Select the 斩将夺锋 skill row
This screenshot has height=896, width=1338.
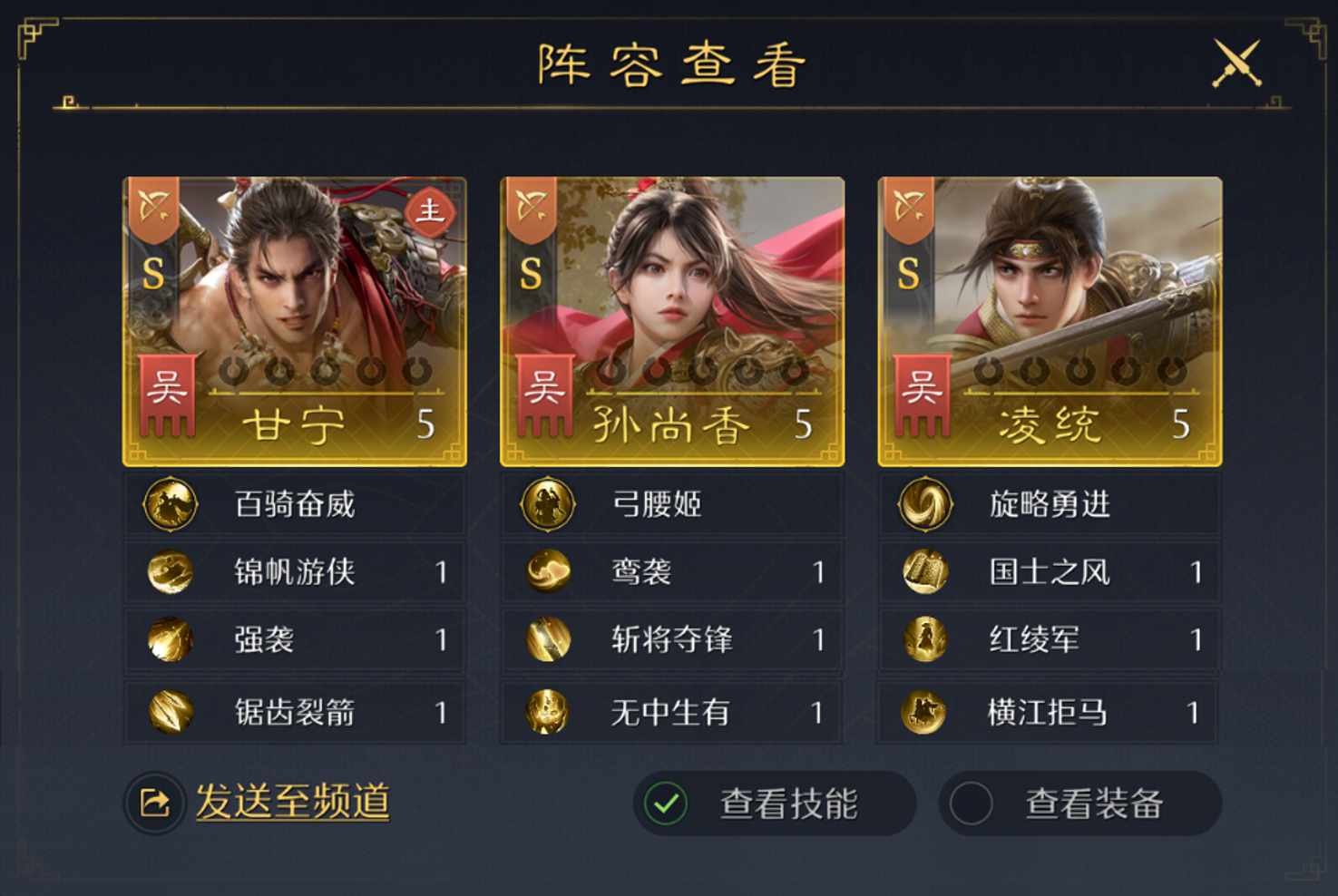pyautogui.click(x=672, y=640)
